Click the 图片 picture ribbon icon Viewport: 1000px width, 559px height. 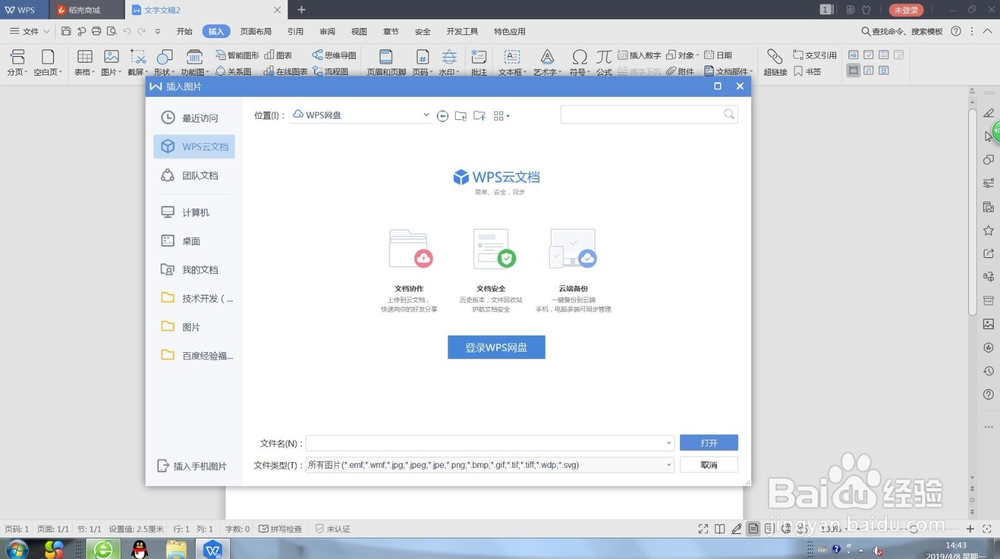click(x=111, y=62)
